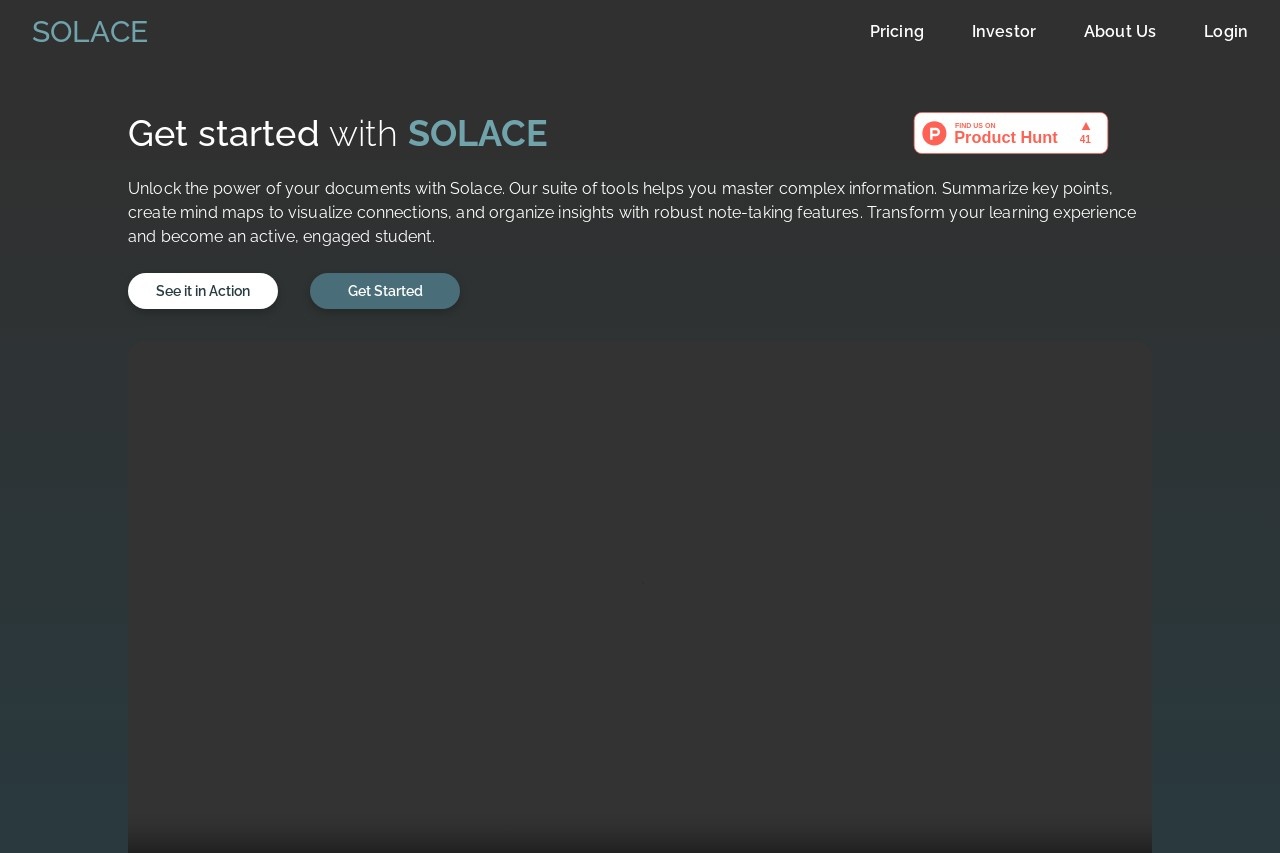Click the Get Started button
The width and height of the screenshot is (1280, 853).
point(385,291)
